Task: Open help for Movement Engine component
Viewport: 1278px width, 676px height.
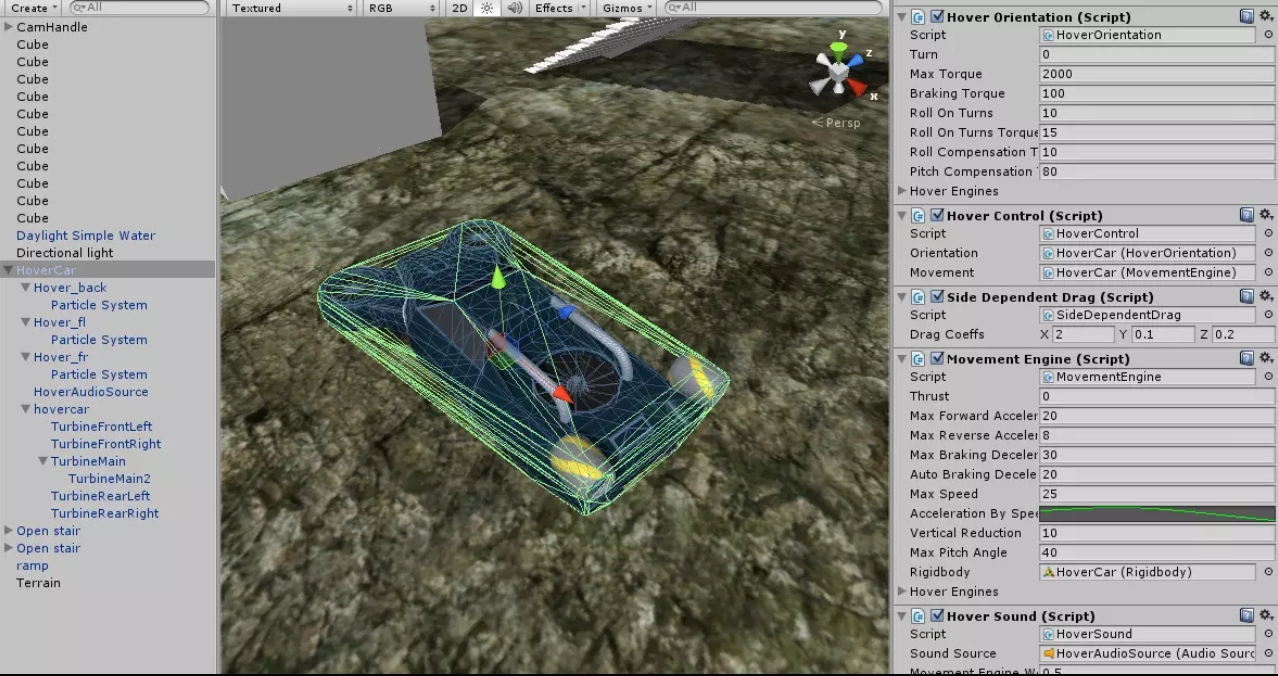Action: [1246, 359]
